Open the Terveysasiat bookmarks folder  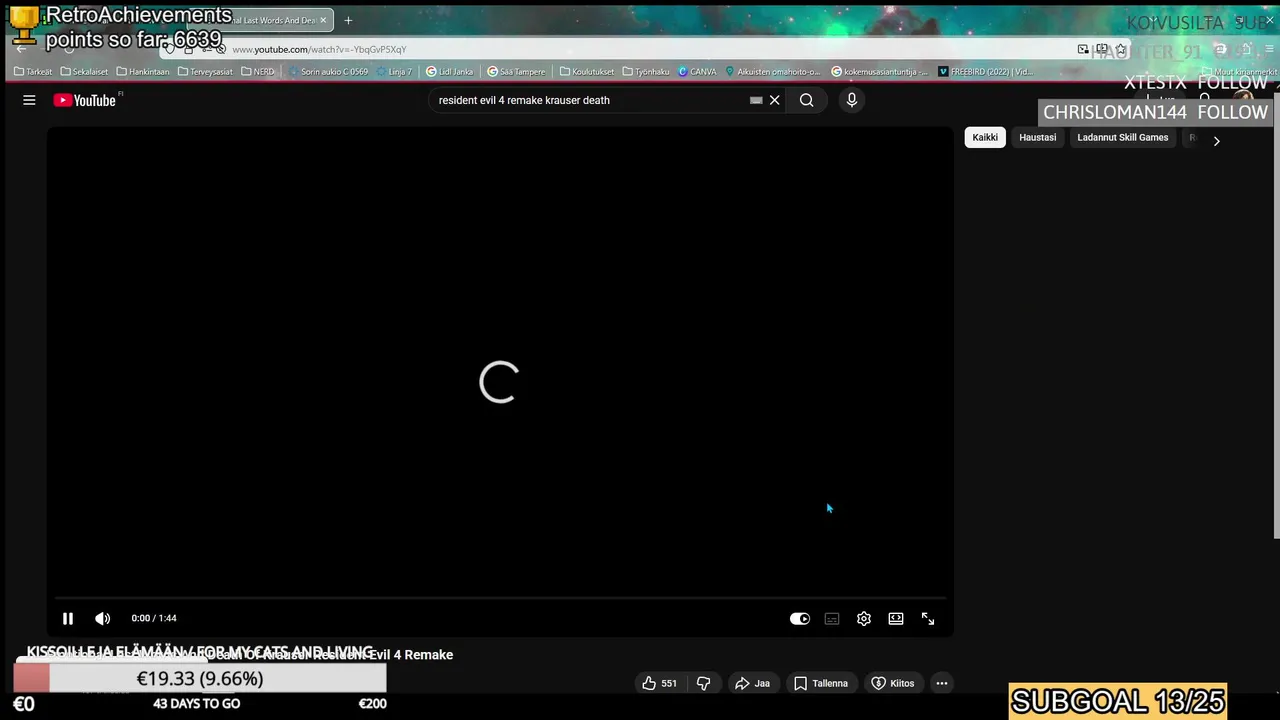[205, 72]
